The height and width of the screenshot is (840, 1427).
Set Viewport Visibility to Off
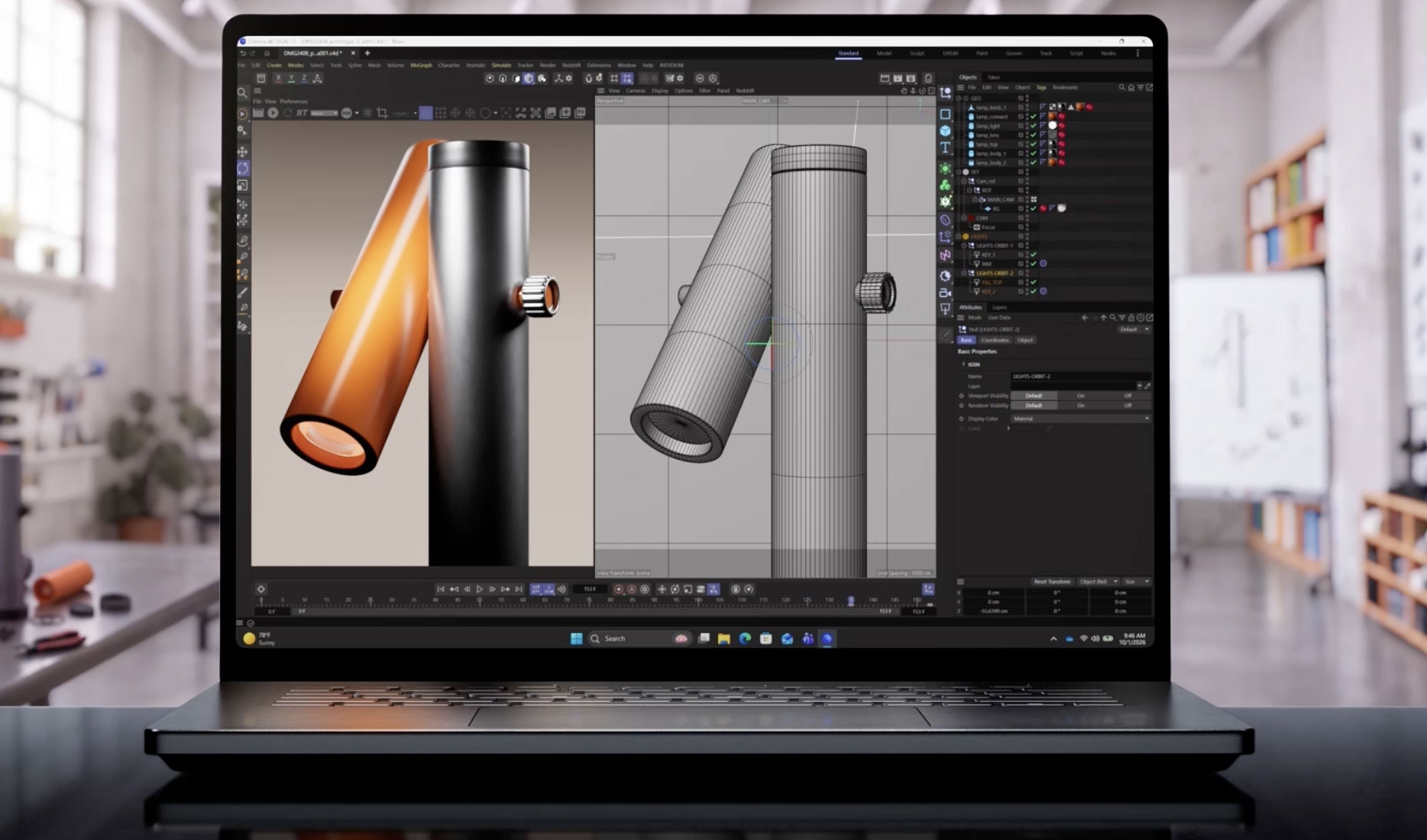1128,396
